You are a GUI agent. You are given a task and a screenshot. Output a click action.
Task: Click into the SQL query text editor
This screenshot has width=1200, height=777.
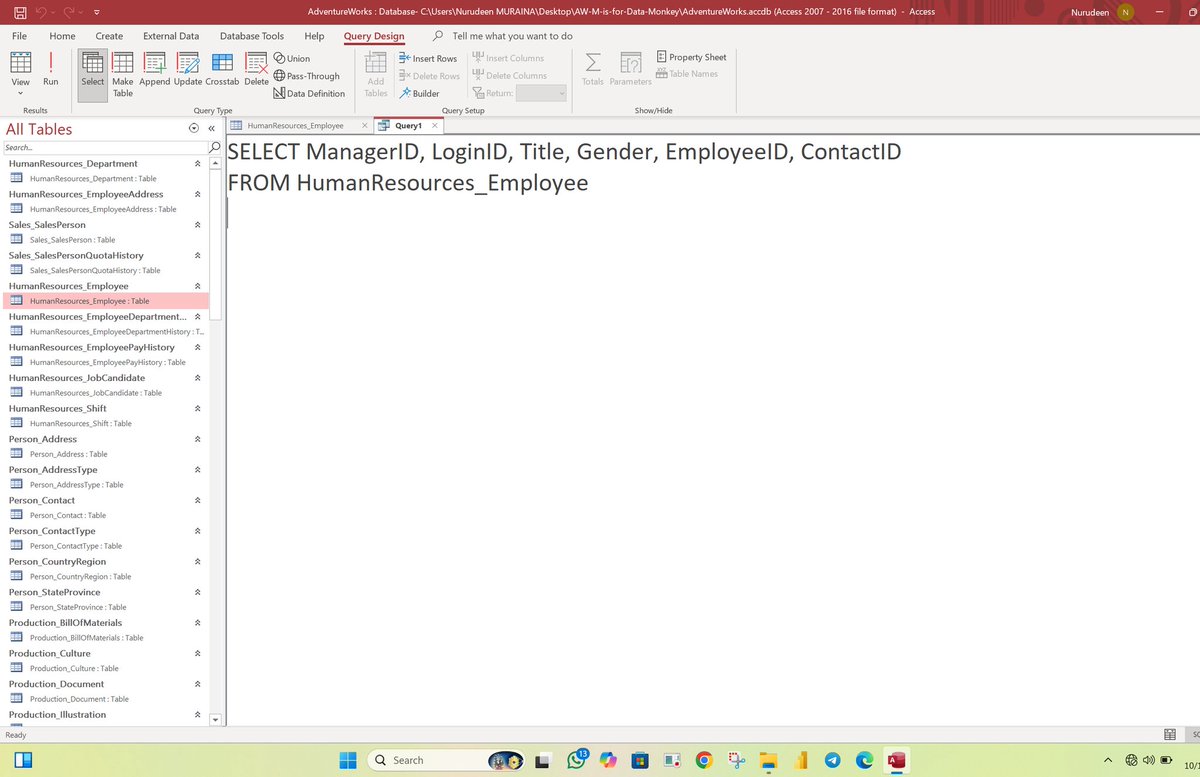tap(712, 430)
